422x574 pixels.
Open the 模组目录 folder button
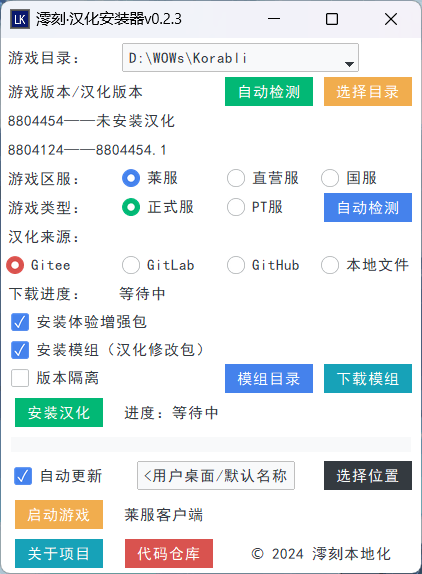tap(269, 379)
